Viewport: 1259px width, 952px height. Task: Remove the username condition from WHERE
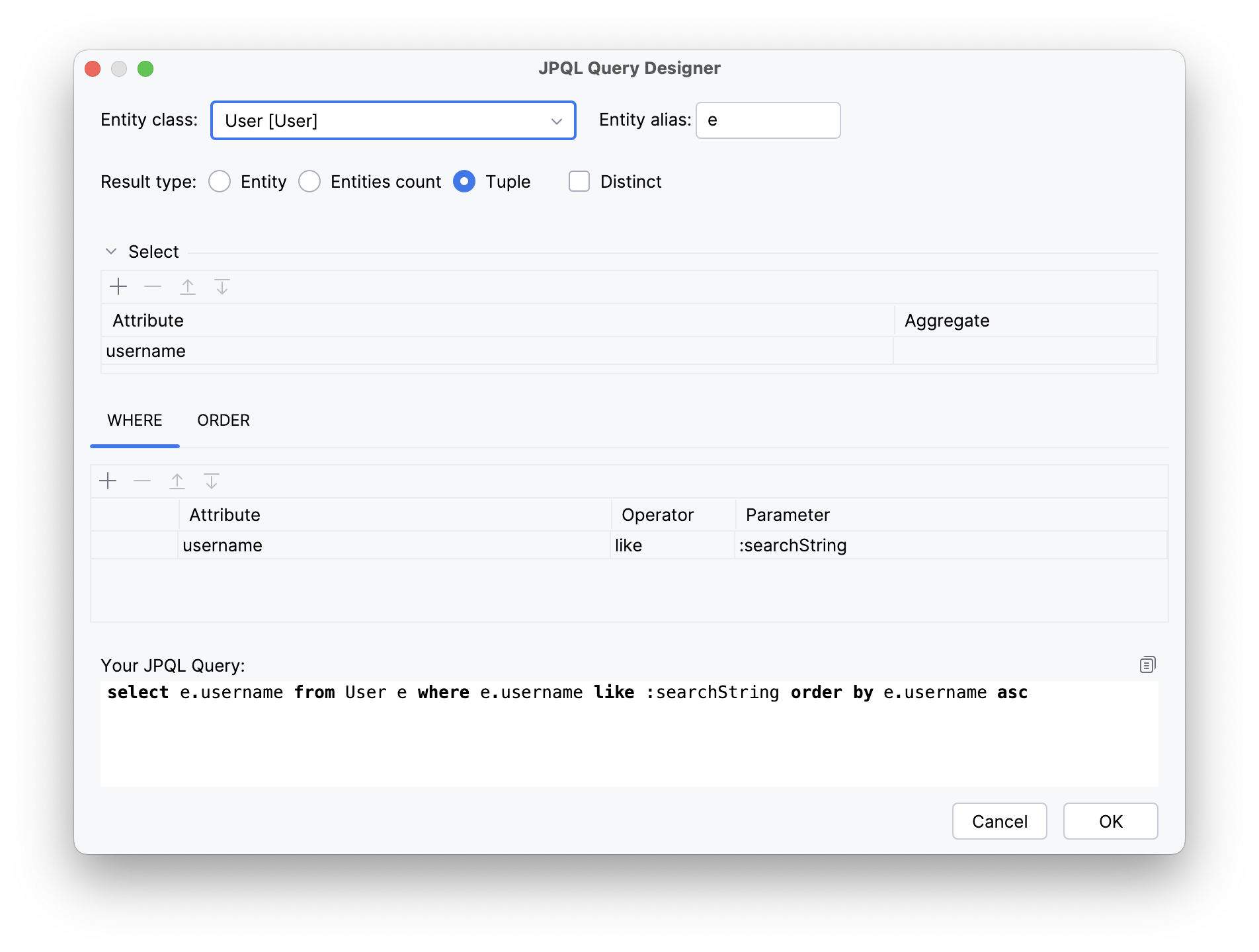coord(142,481)
